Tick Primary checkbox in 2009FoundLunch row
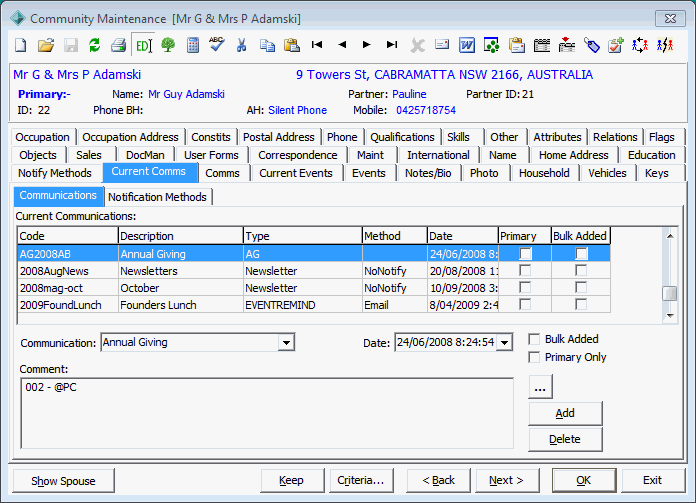Screen dimensions: 696x503 coord(526,305)
